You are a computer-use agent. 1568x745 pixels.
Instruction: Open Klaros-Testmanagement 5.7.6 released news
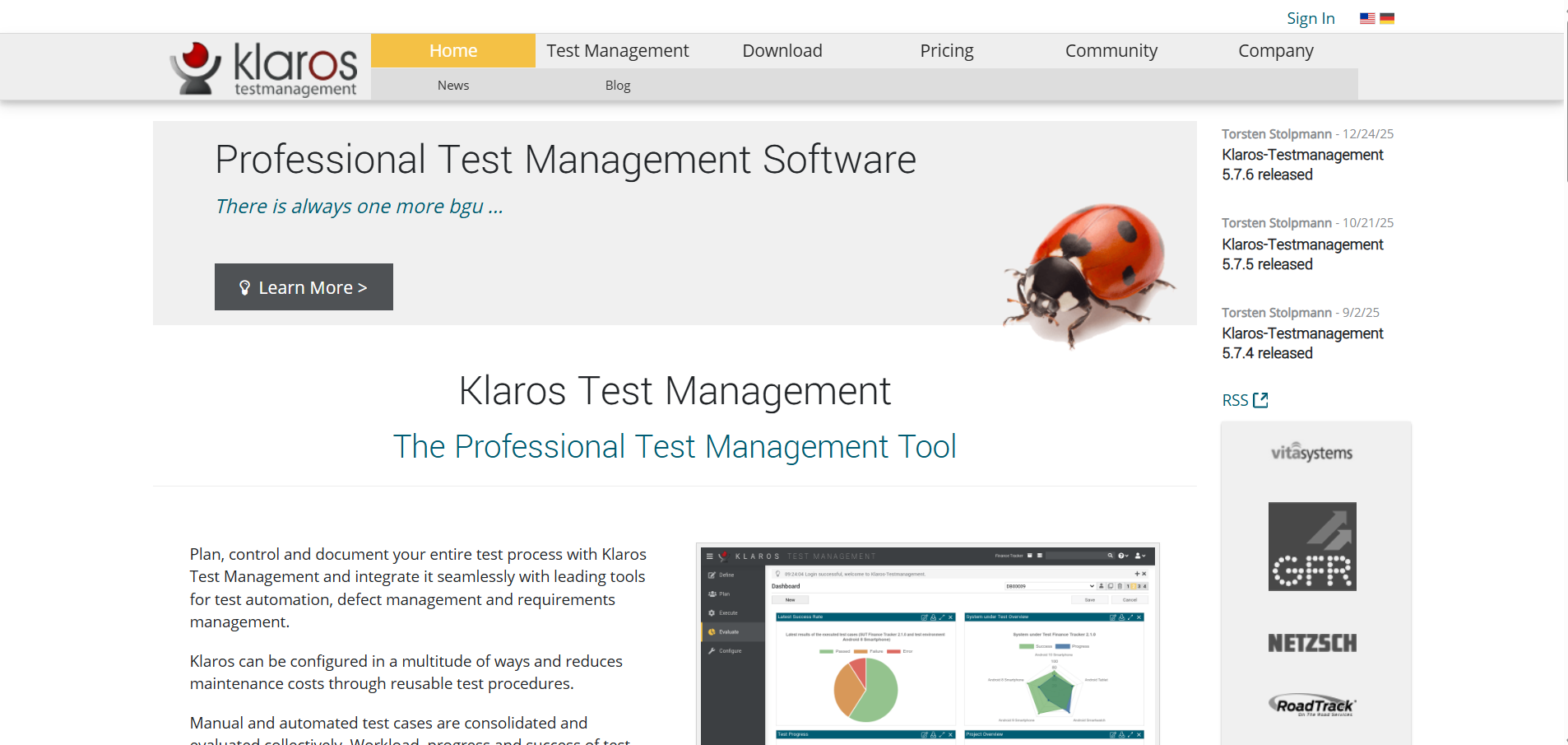[1302, 165]
